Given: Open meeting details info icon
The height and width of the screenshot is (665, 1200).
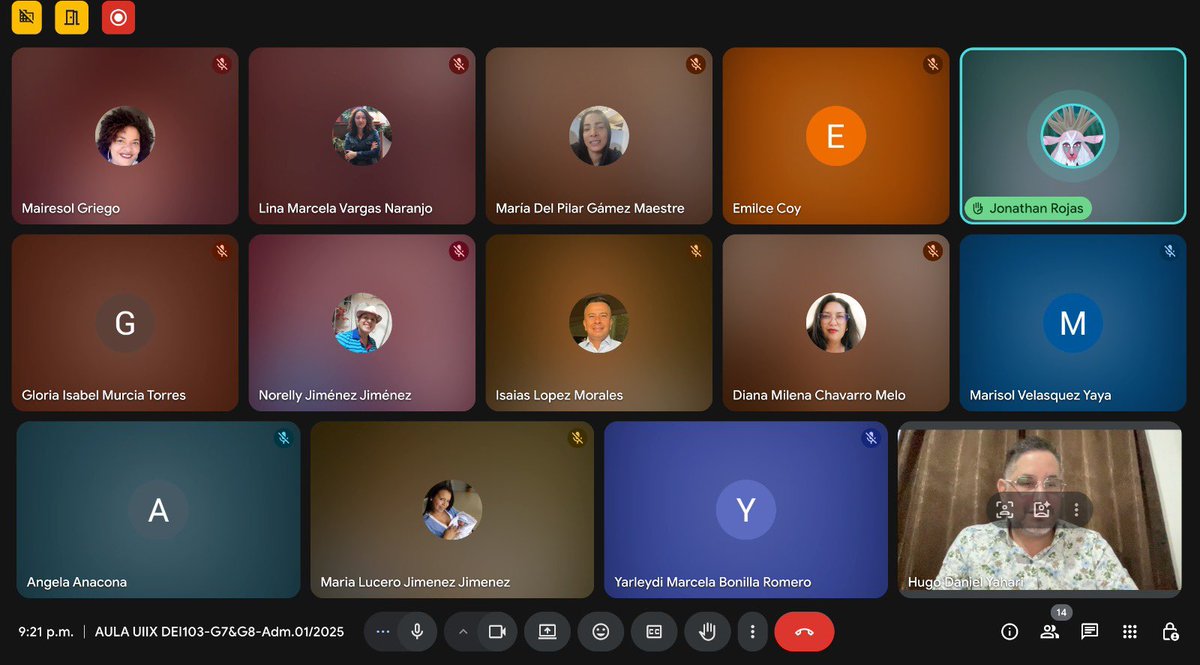Looking at the screenshot, I should (1009, 632).
